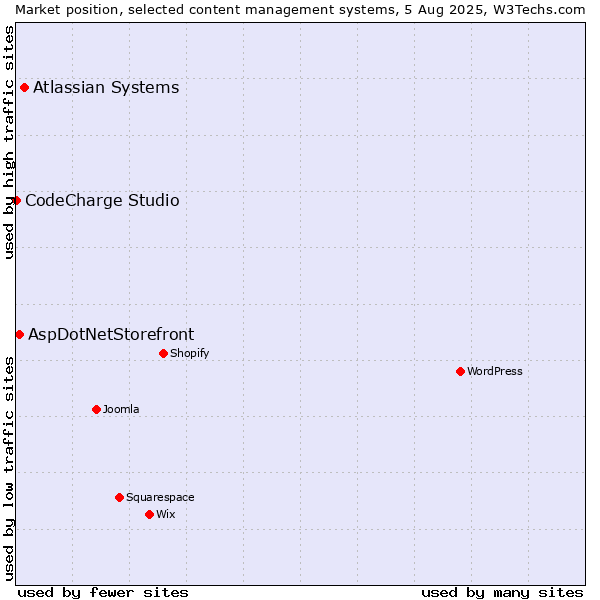Select the AspDotNetStorefront label
Screen dimensions: 600x600
point(111,335)
